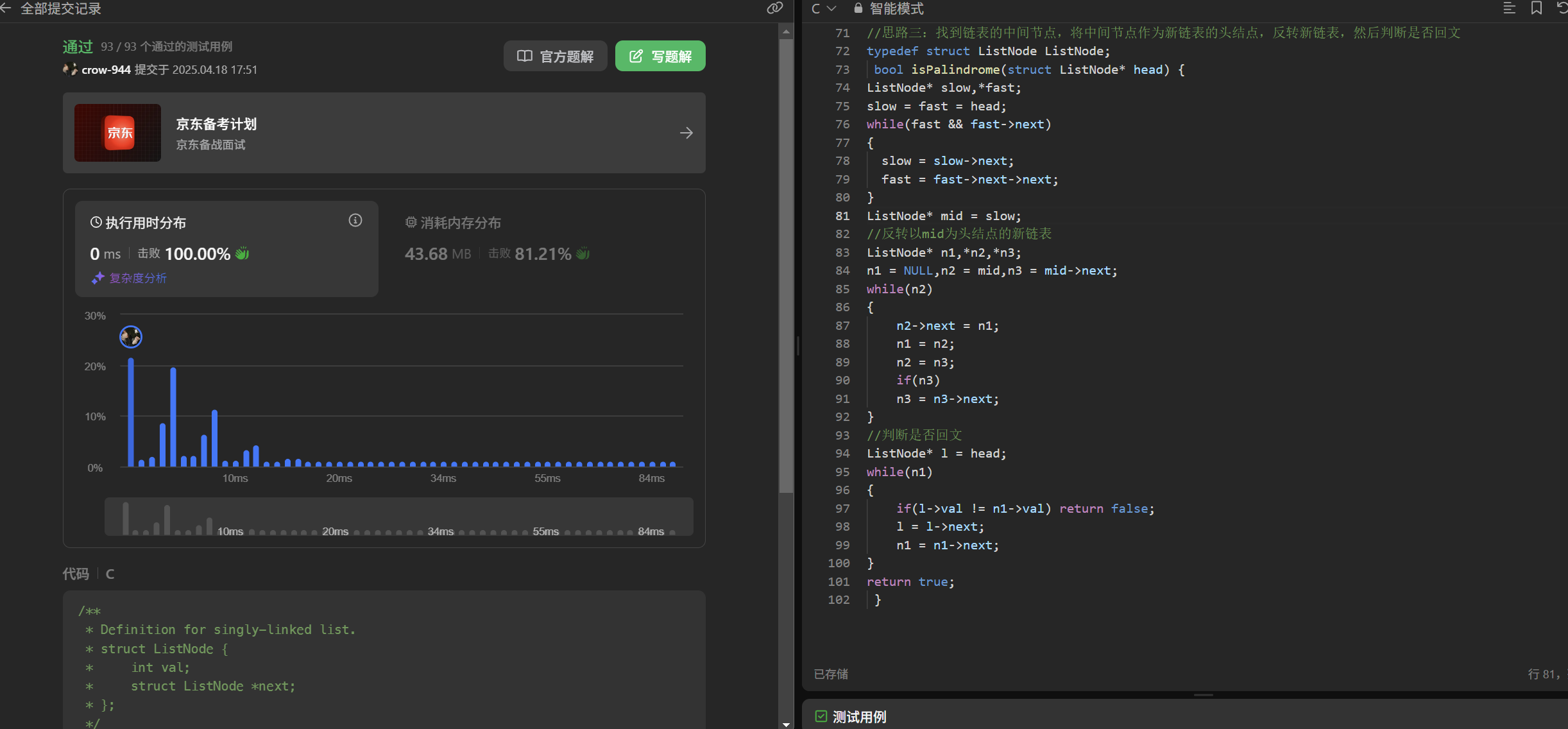Image resolution: width=1568 pixels, height=729 pixels.
Task: Click the format code lines icon
Action: pyautogui.click(x=1509, y=8)
